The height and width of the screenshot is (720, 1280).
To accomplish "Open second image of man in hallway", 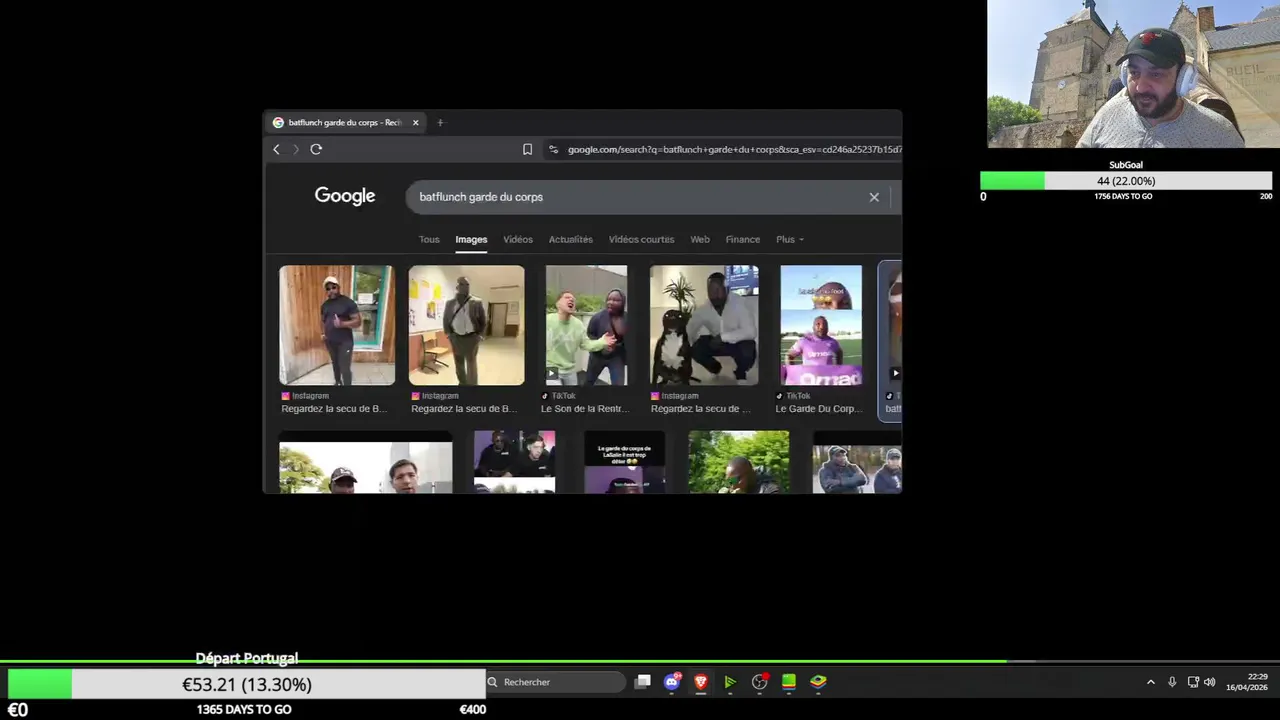I will (x=466, y=325).
